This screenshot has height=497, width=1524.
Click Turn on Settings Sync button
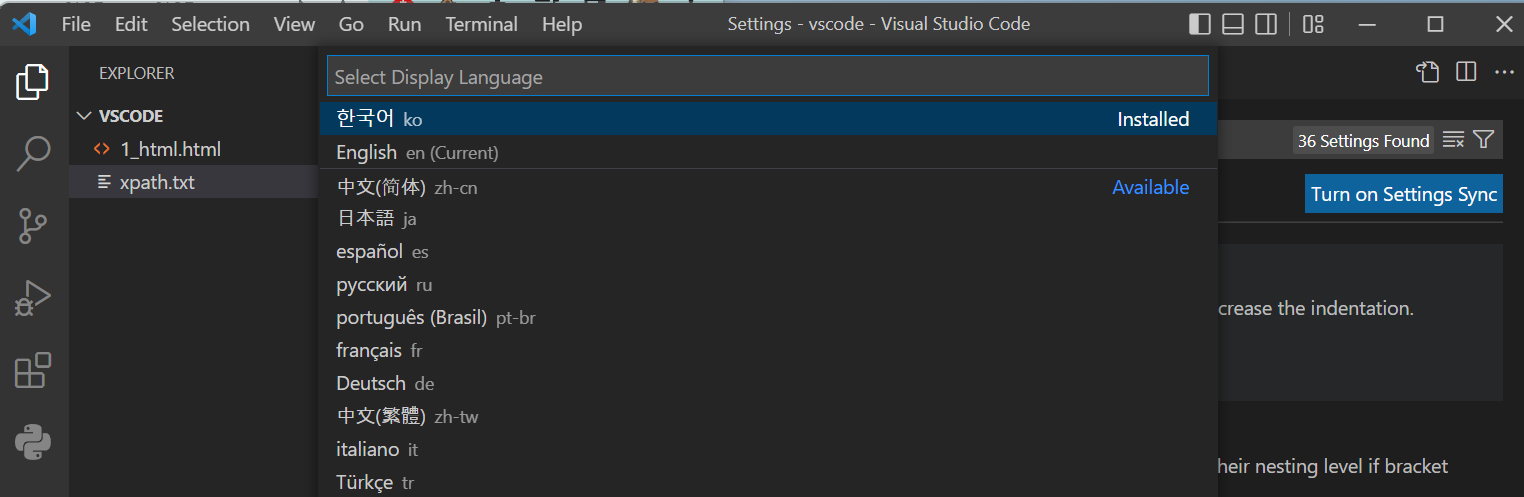[1404, 194]
